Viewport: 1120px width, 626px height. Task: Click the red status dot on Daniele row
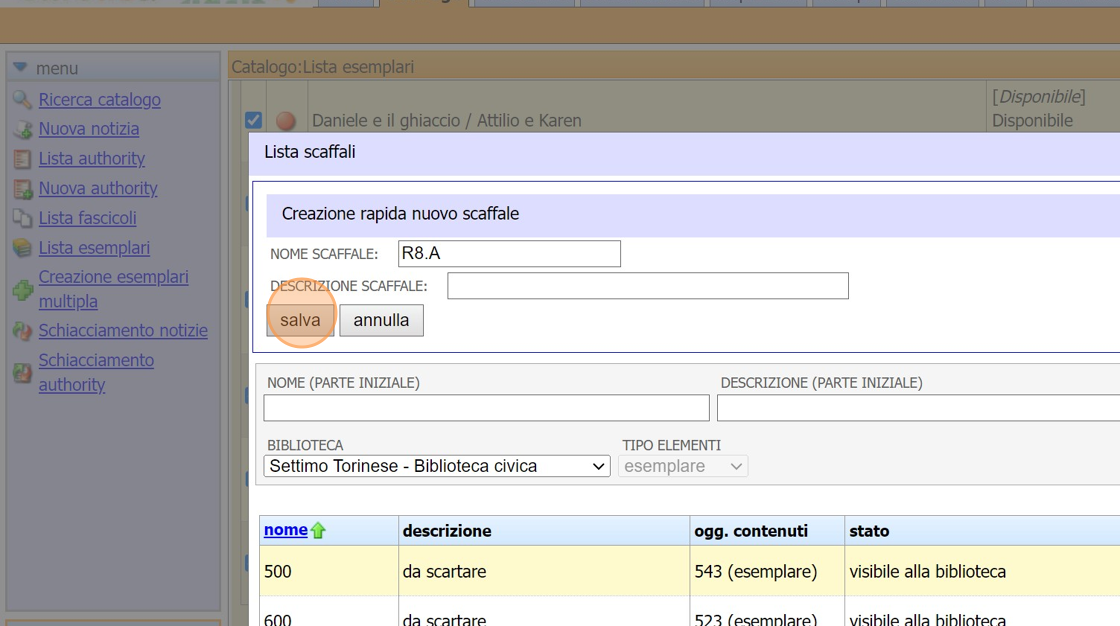click(x=286, y=121)
